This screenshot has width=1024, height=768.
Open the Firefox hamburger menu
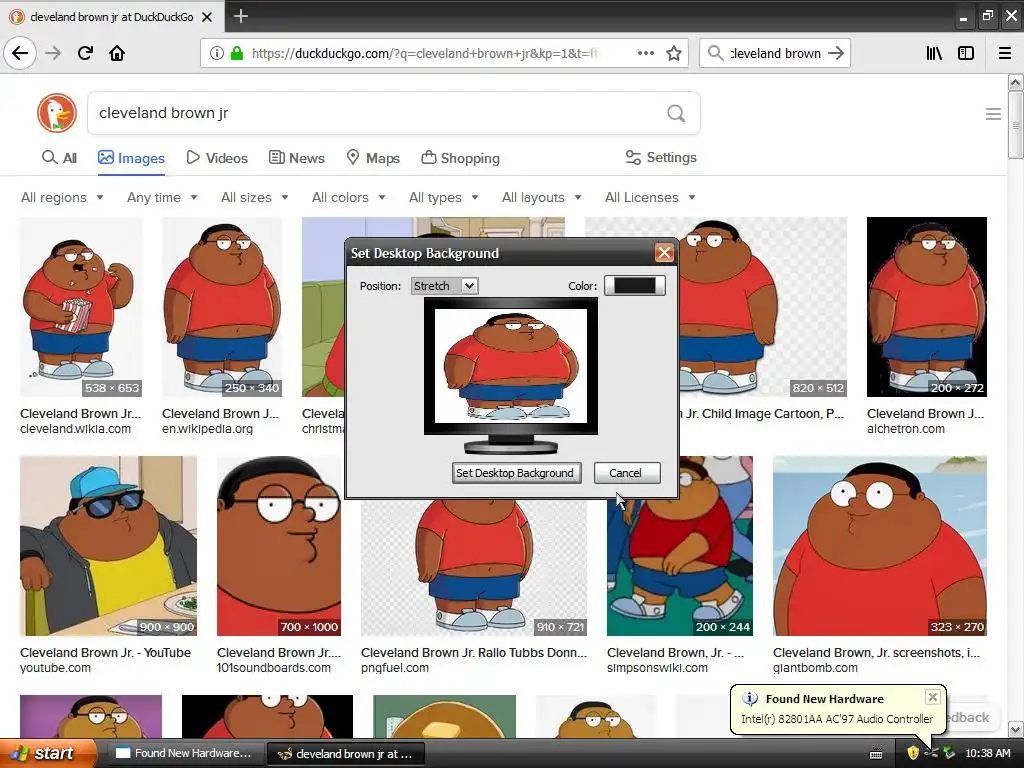pyautogui.click(x=1005, y=53)
